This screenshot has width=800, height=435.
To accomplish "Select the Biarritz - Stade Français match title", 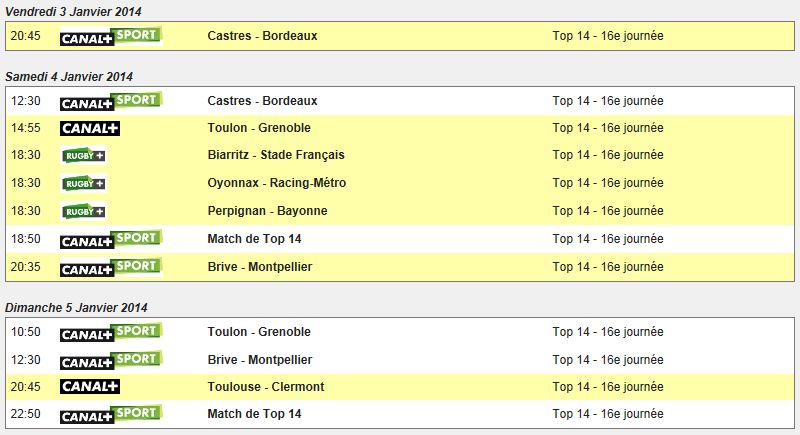I will [276, 155].
